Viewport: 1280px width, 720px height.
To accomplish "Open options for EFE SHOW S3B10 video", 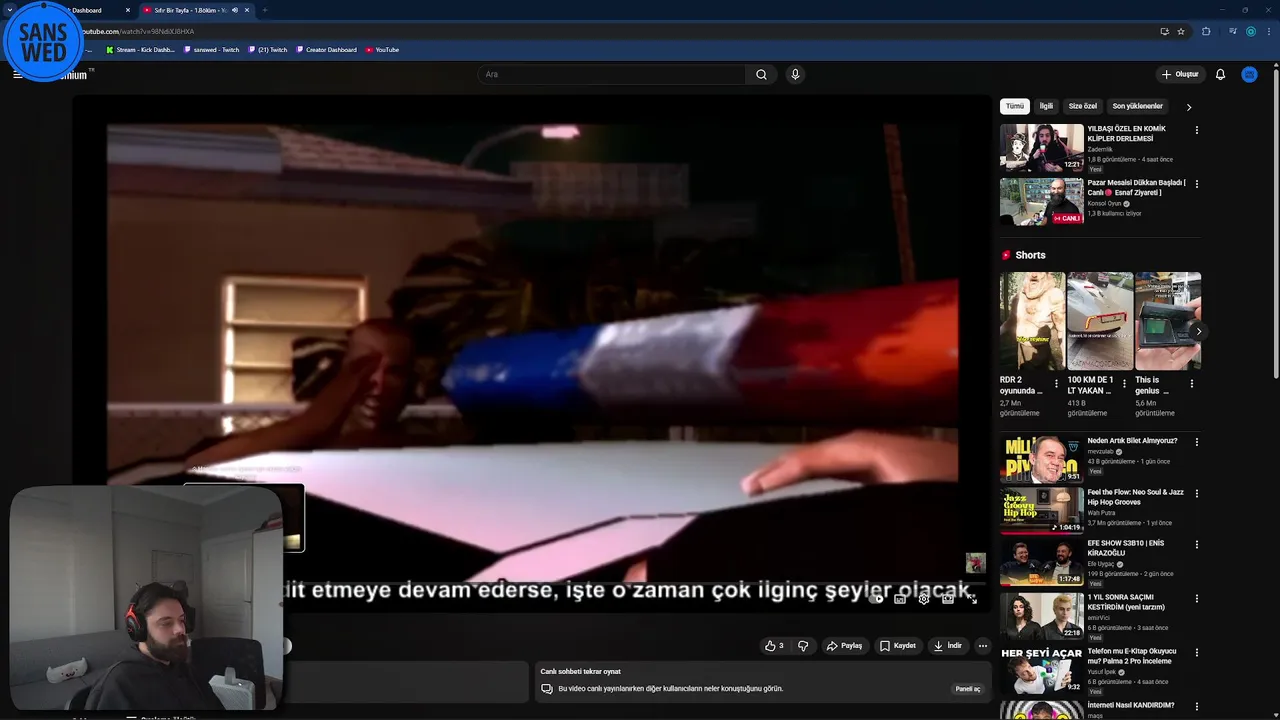I will click(x=1196, y=545).
